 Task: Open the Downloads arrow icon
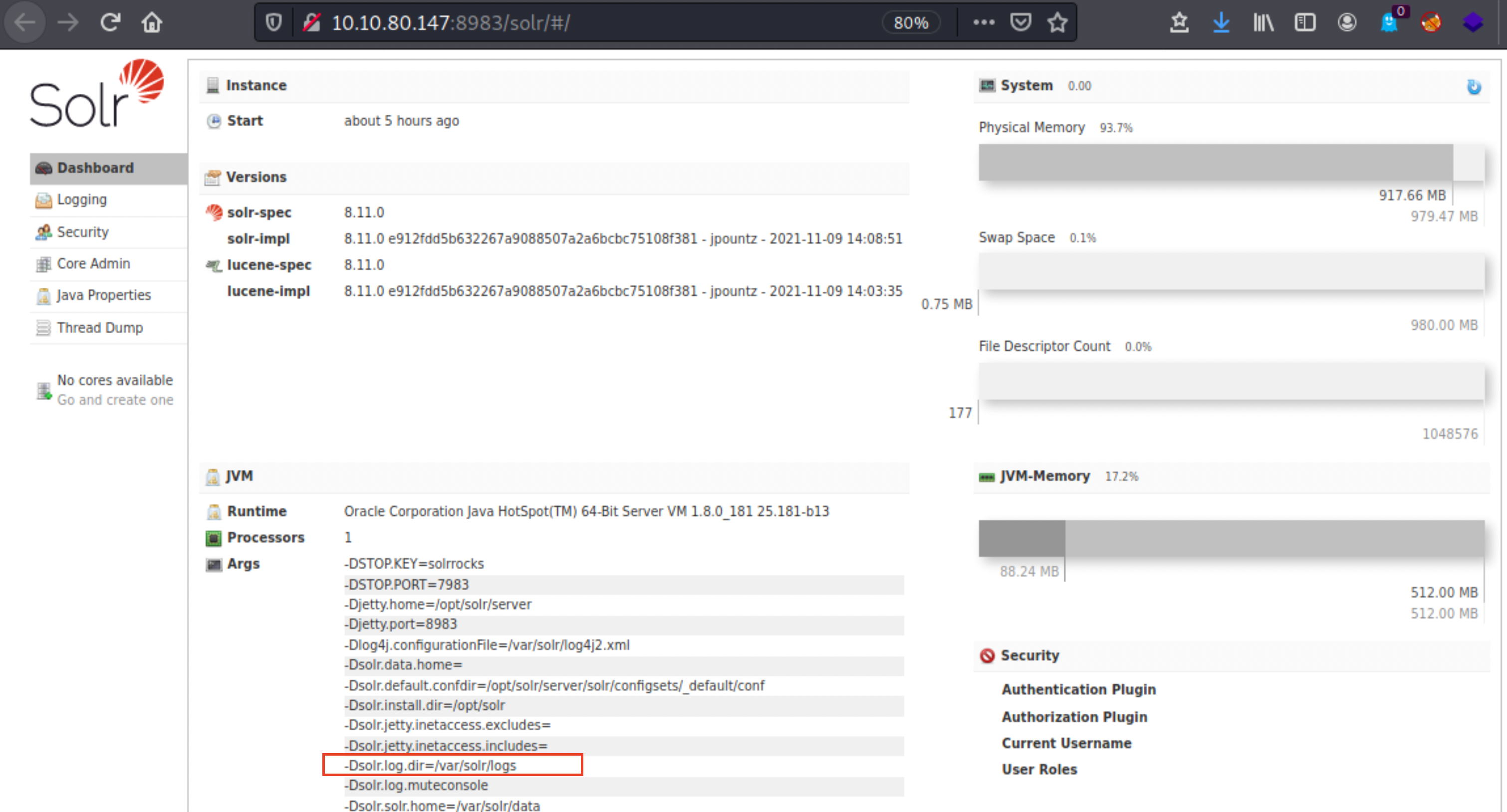1221,23
